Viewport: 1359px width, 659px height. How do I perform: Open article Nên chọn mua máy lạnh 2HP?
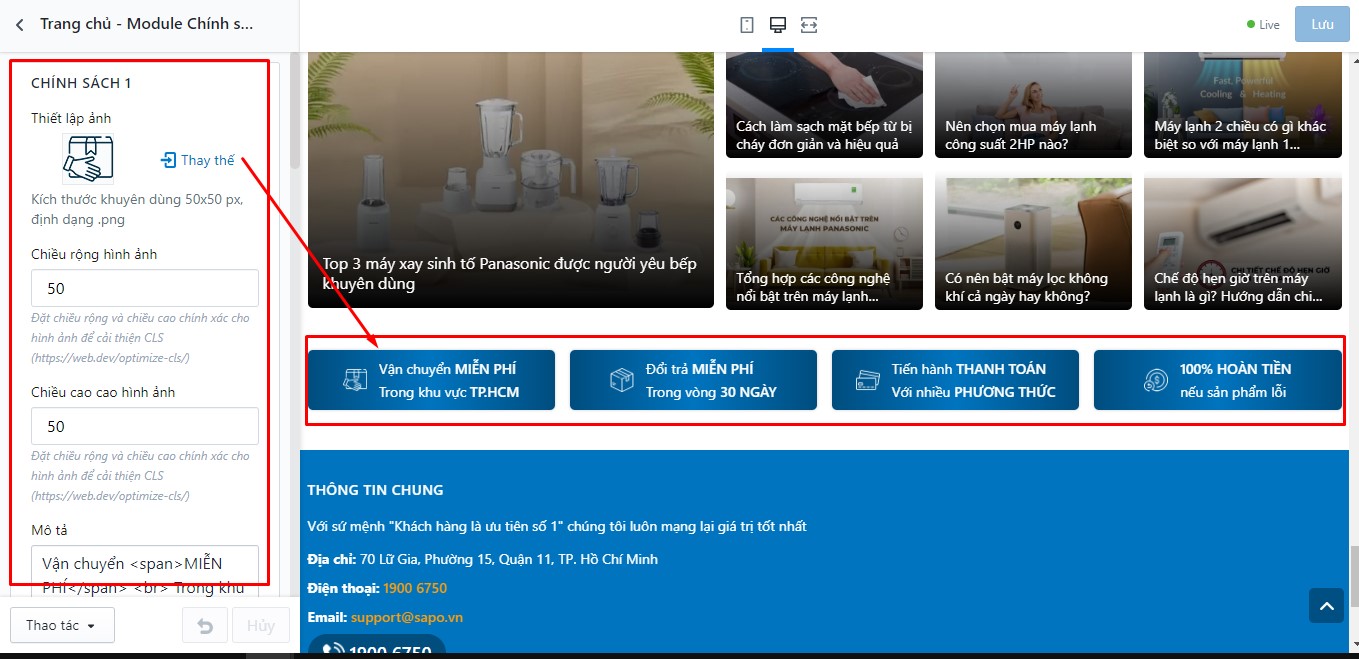(1033, 105)
